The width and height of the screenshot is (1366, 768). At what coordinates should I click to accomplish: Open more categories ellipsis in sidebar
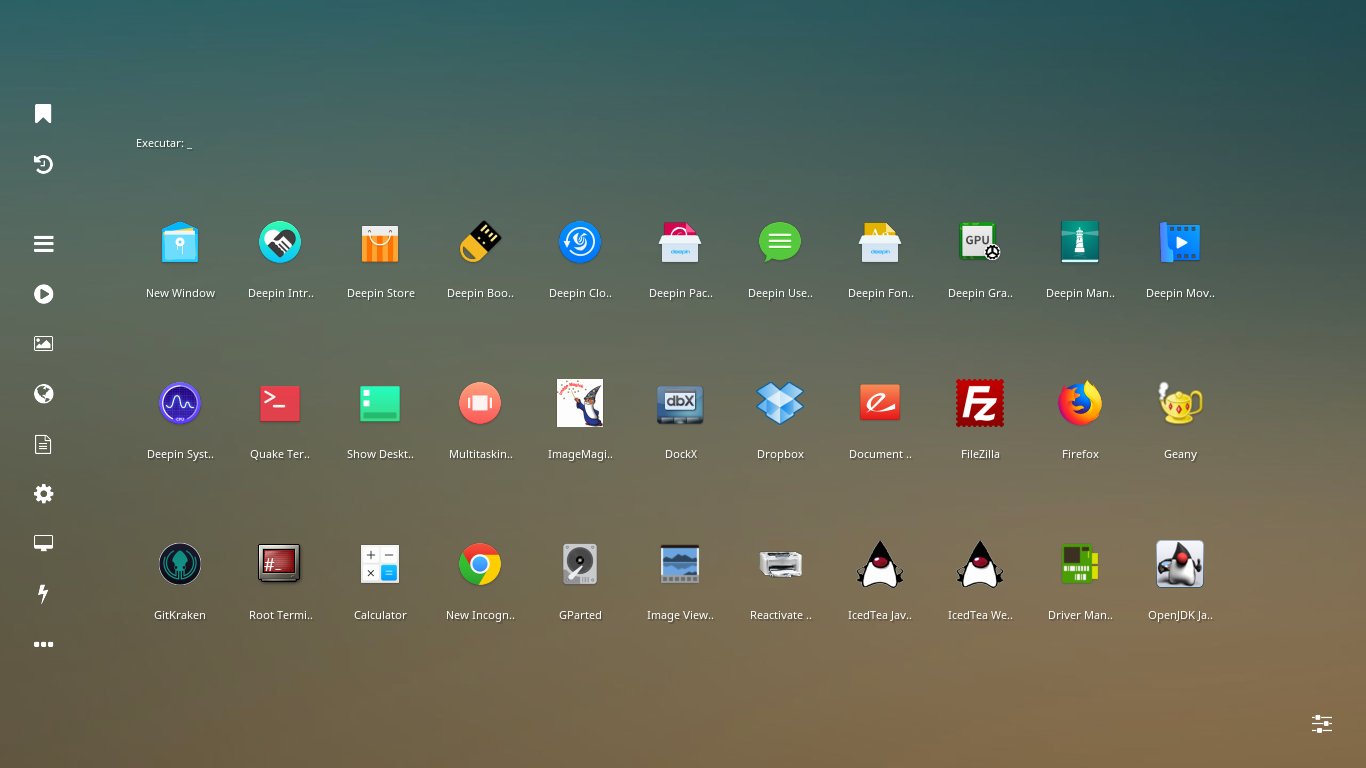tap(43, 644)
